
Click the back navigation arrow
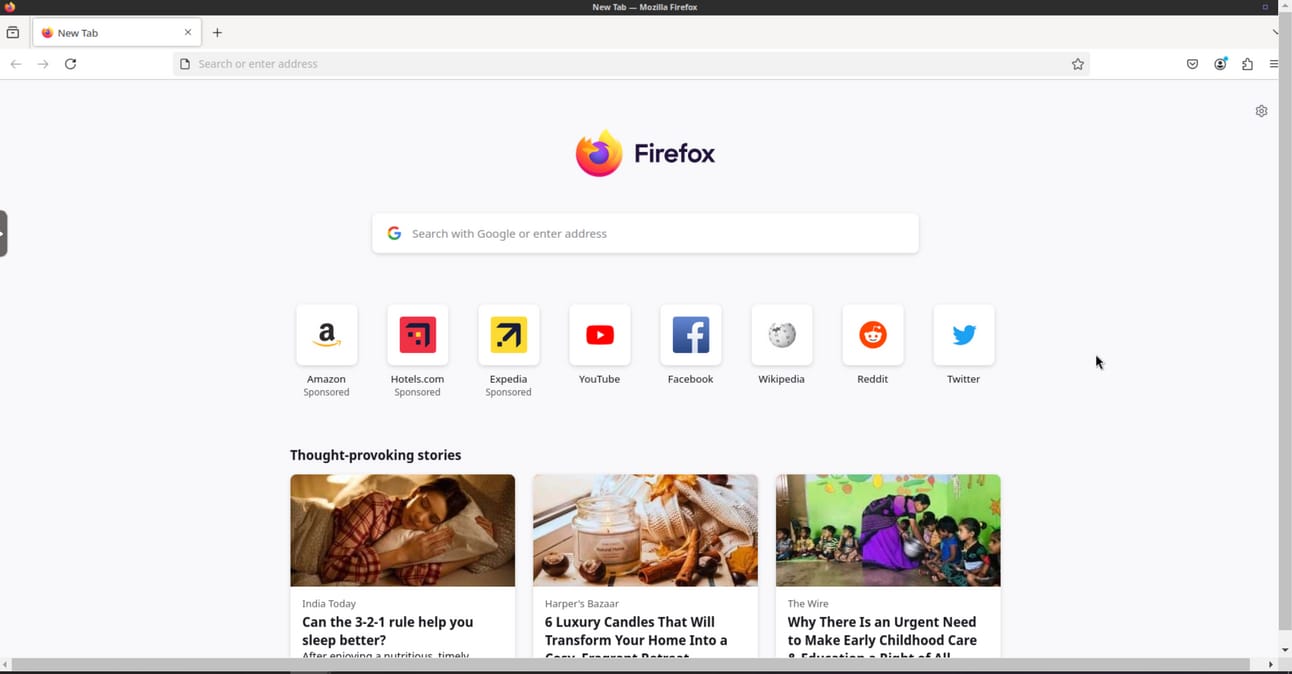pyautogui.click(x=16, y=64)
